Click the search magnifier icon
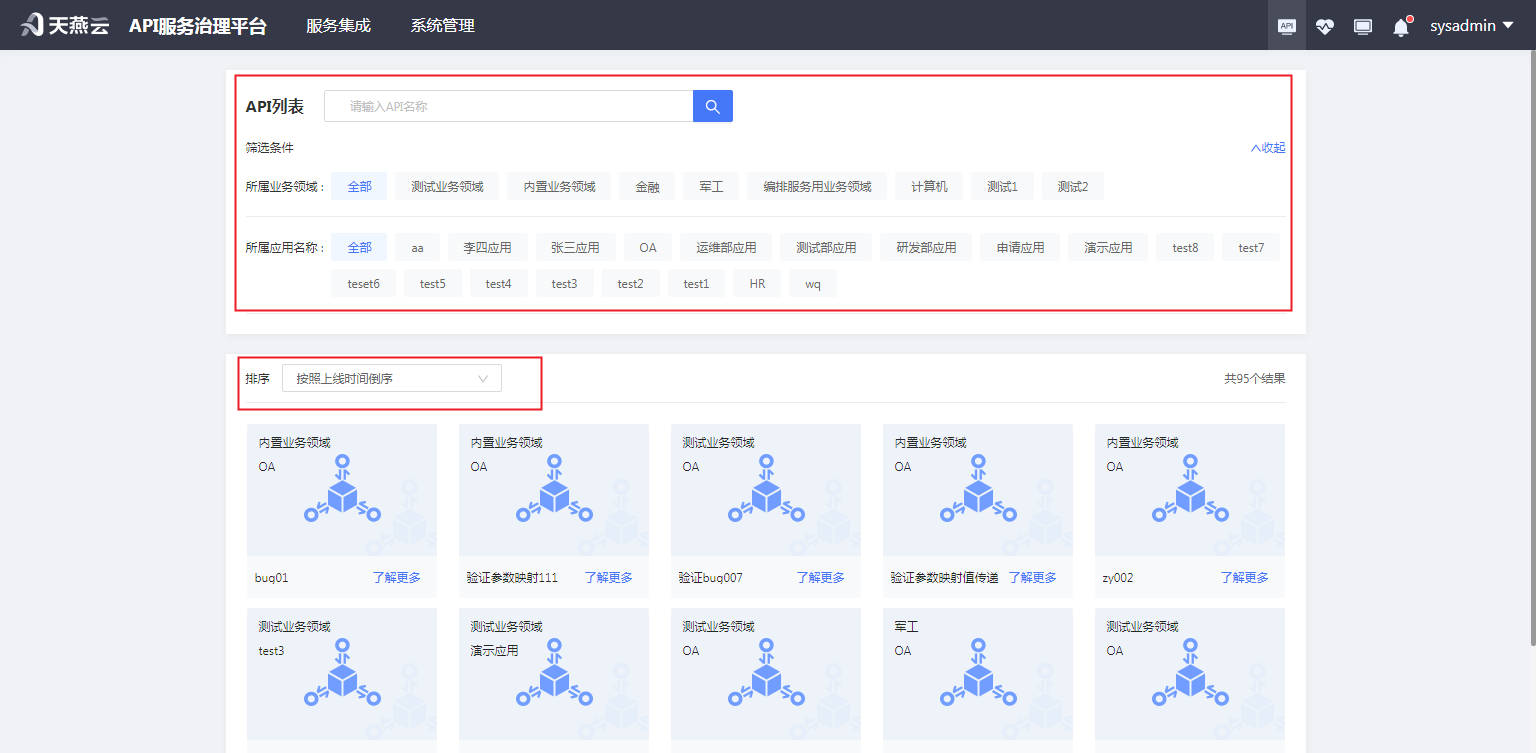 (x=712, y=105)
